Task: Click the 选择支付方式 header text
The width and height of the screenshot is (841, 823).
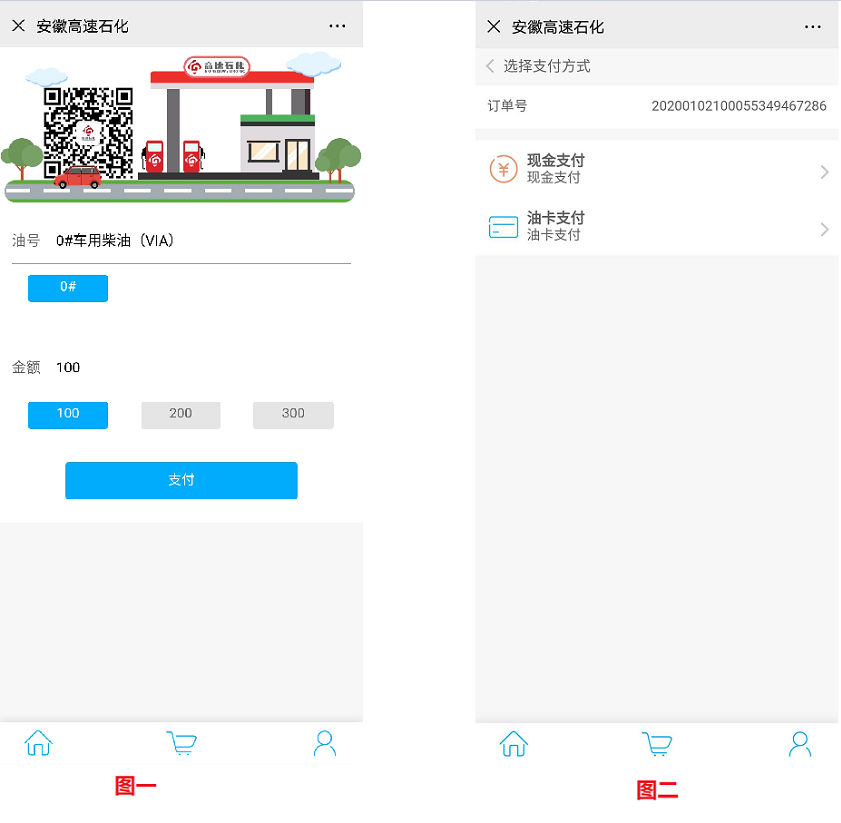Action: tap(547, 66)
